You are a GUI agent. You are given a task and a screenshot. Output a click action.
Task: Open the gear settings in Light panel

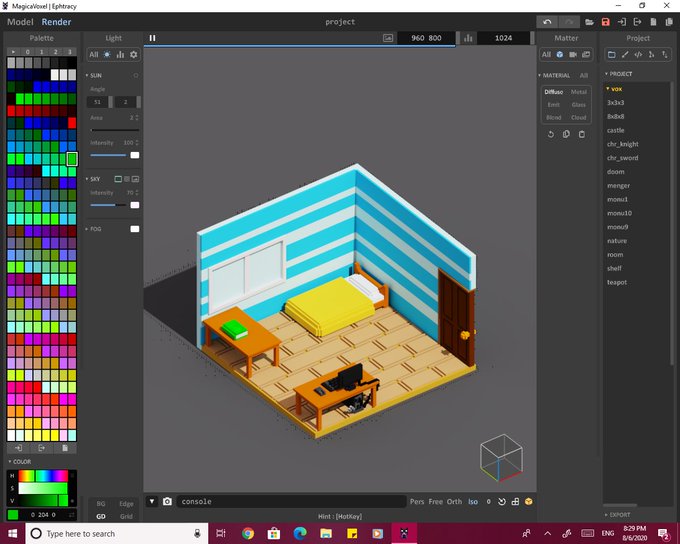point(133,55)
